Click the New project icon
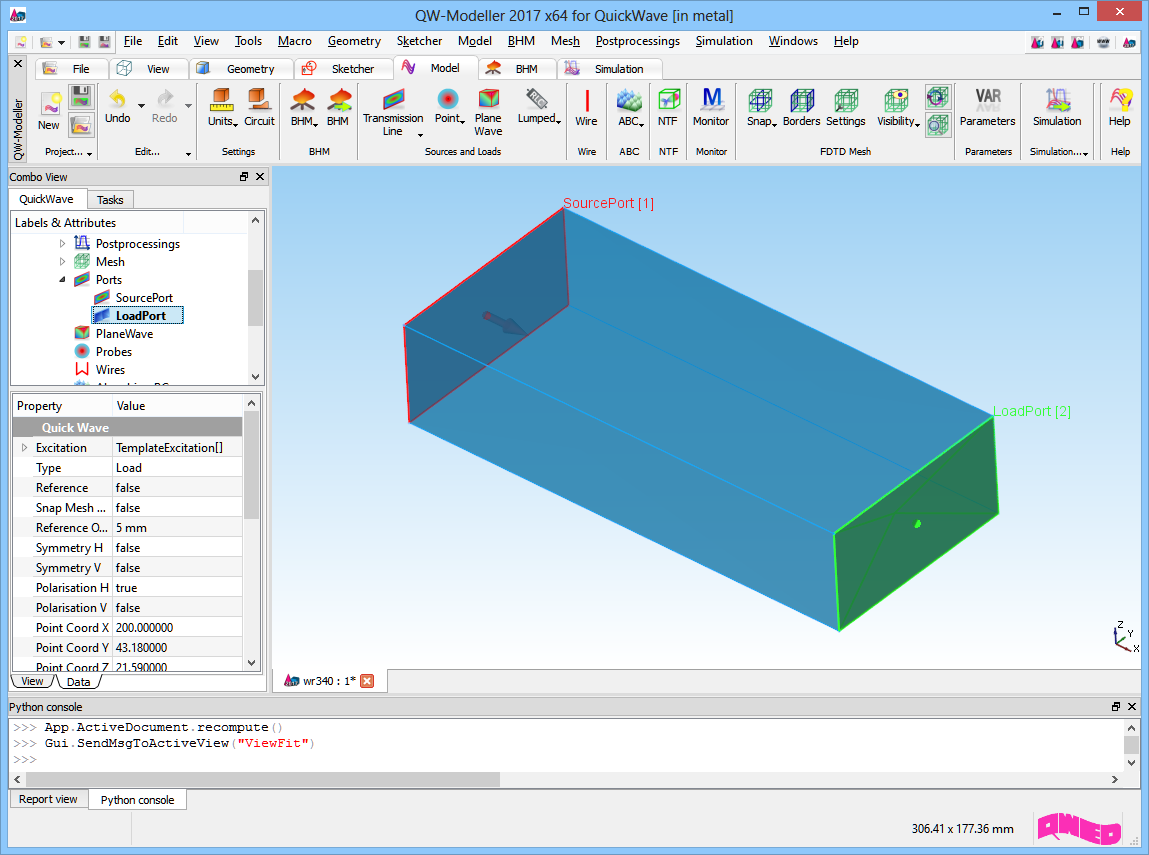Screen dimensions: 1149x855 (x=49, y=110)
